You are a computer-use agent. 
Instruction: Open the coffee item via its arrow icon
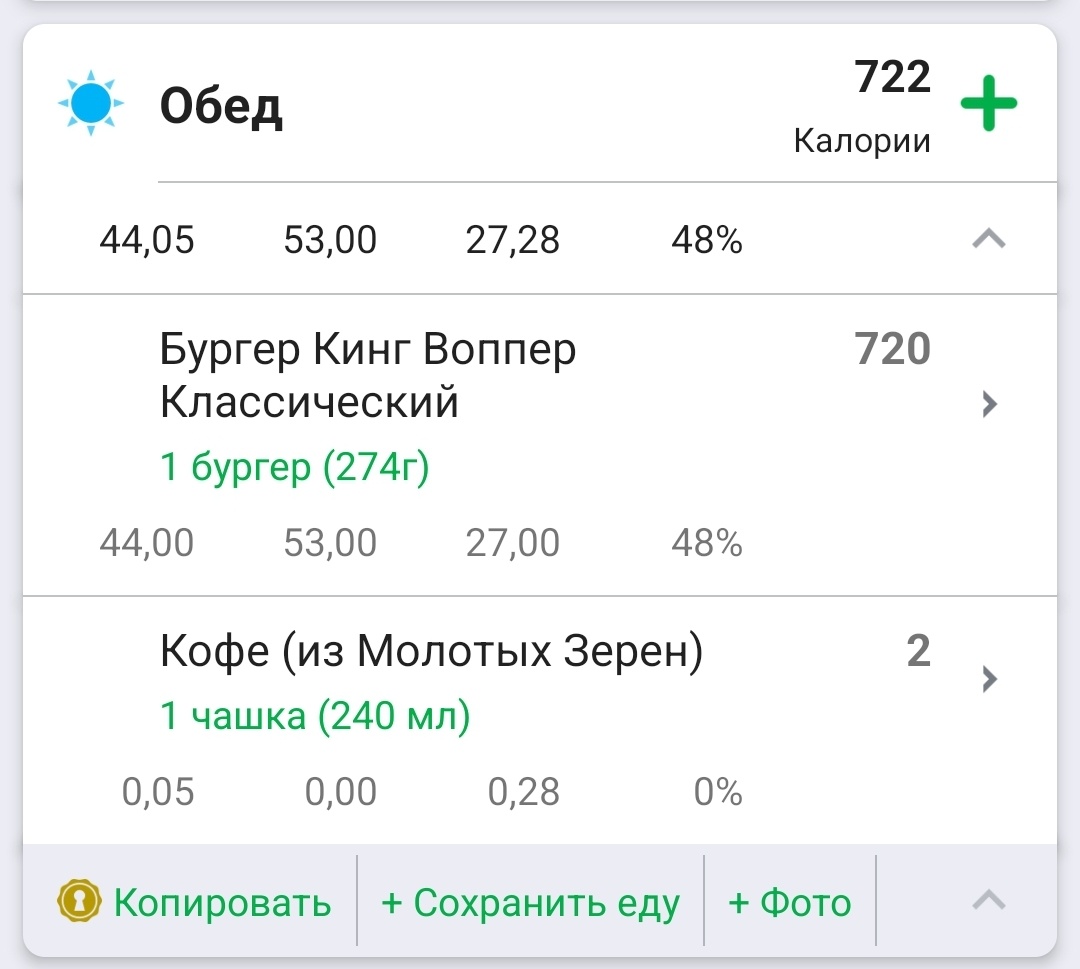988,679
